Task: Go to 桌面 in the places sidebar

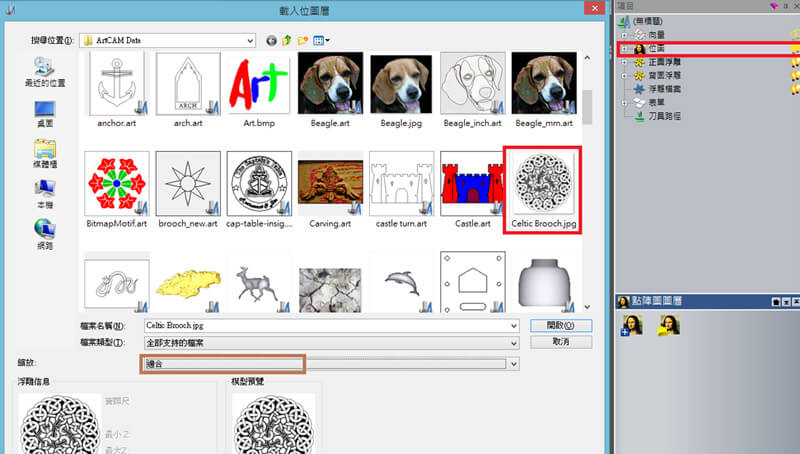Action: (x=45, y=113)
